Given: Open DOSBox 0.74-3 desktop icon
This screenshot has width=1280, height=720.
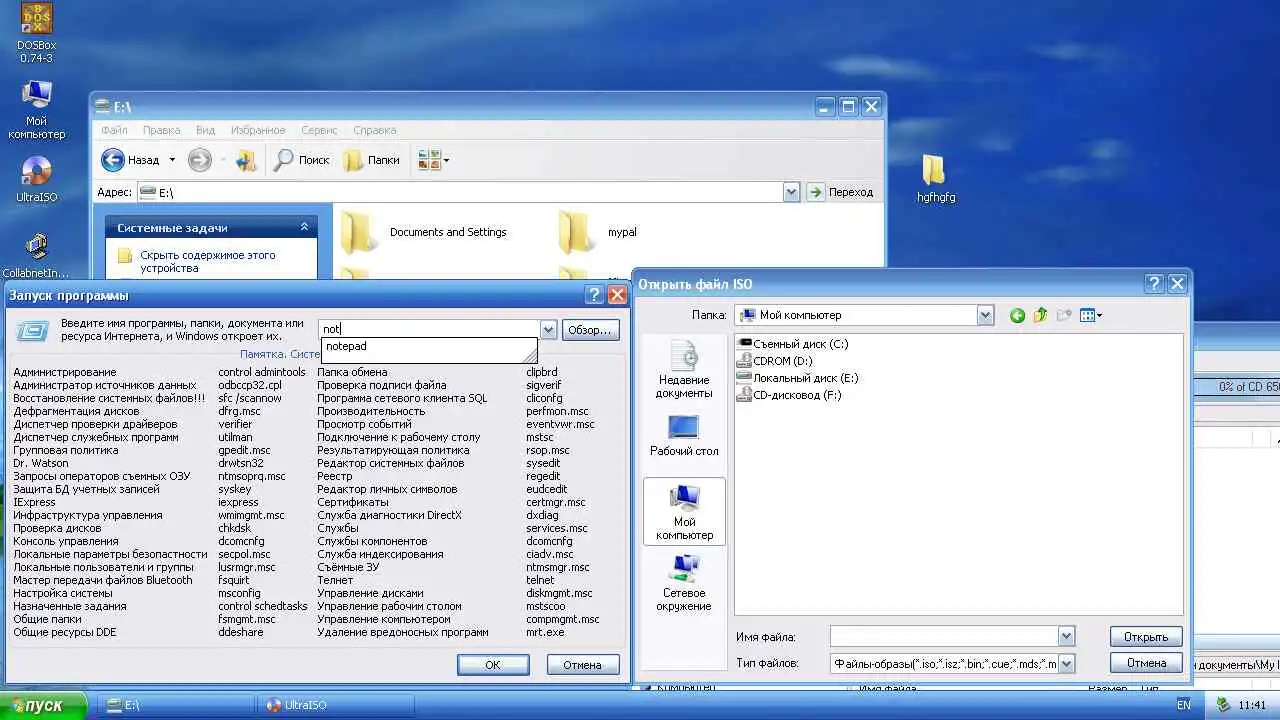Looking at the screenshot, I should pyautogui.click(x=36, y=33).
